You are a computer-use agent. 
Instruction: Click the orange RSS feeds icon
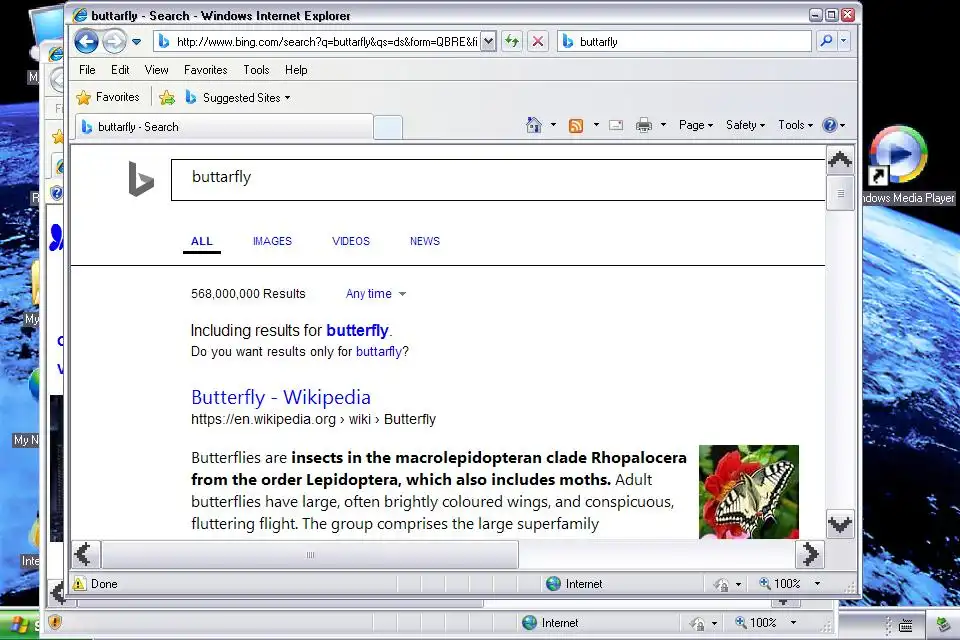[x=576, y=126]
